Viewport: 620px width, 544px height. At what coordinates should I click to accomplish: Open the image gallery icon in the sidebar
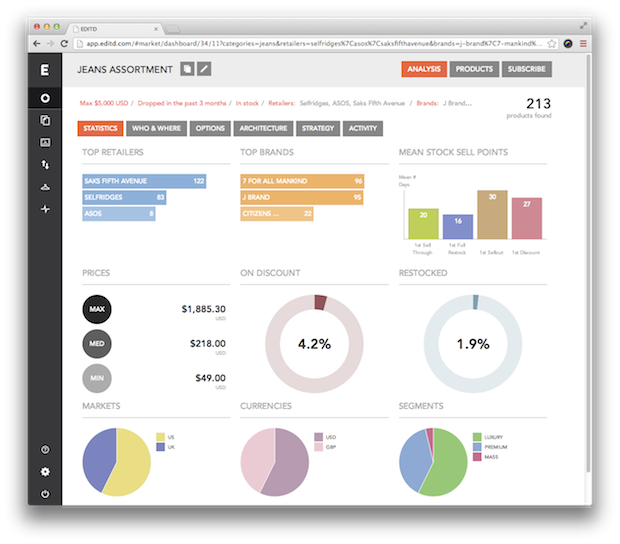coord(45,142)
